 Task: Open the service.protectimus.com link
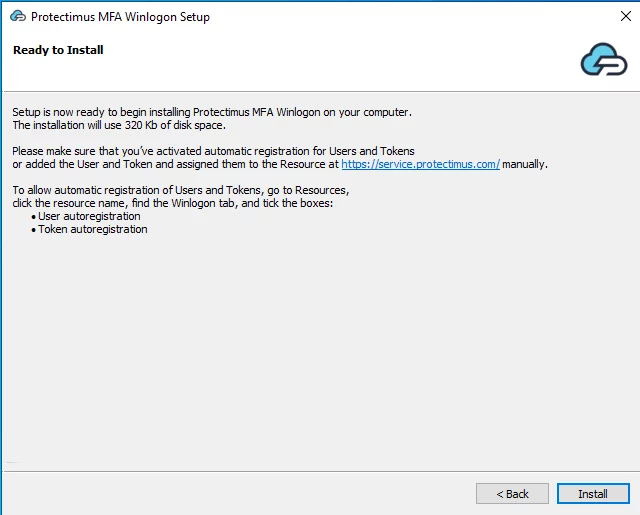[x=420, y=164]
